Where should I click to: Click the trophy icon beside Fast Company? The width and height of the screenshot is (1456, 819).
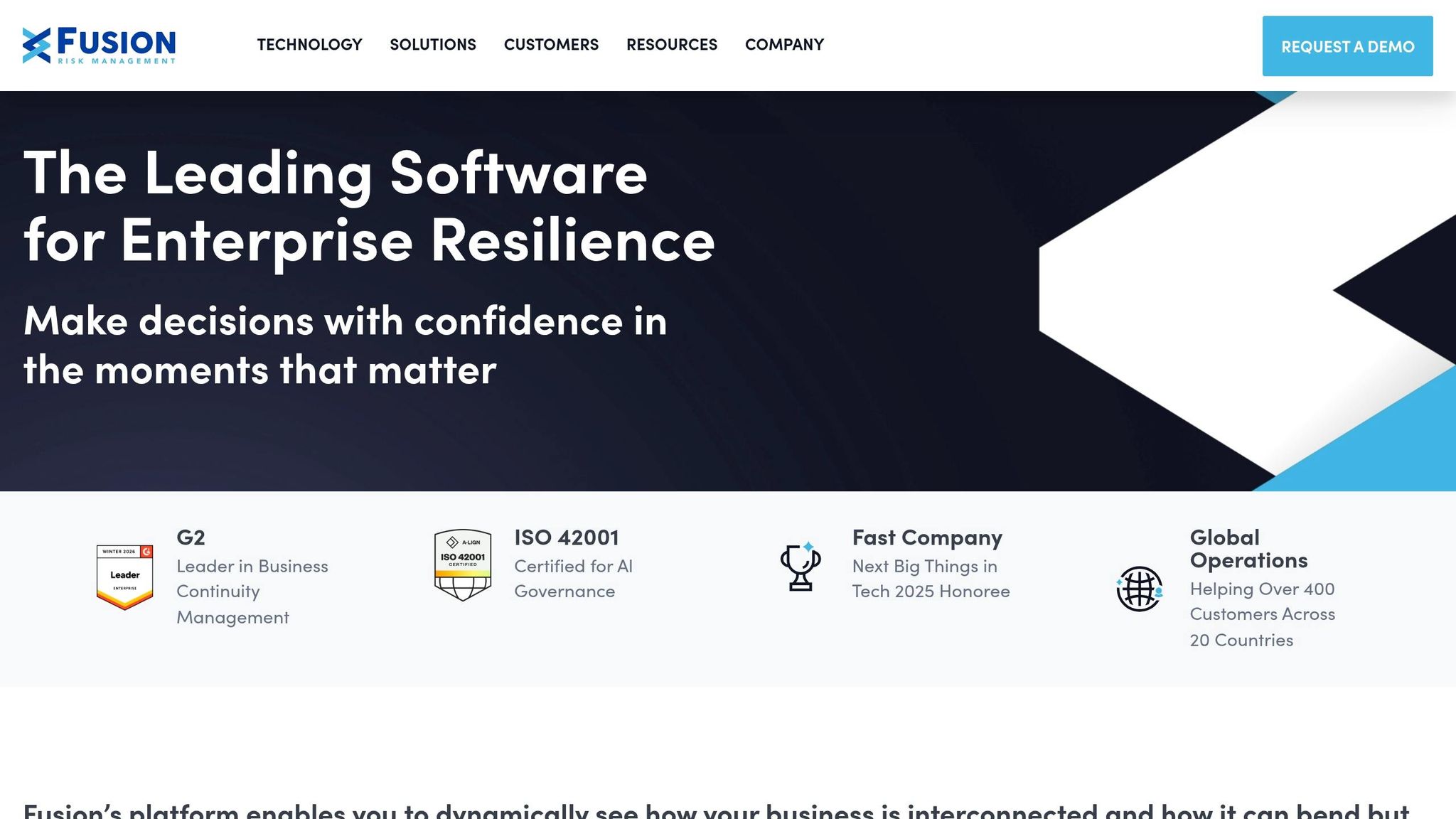[801, 567]
